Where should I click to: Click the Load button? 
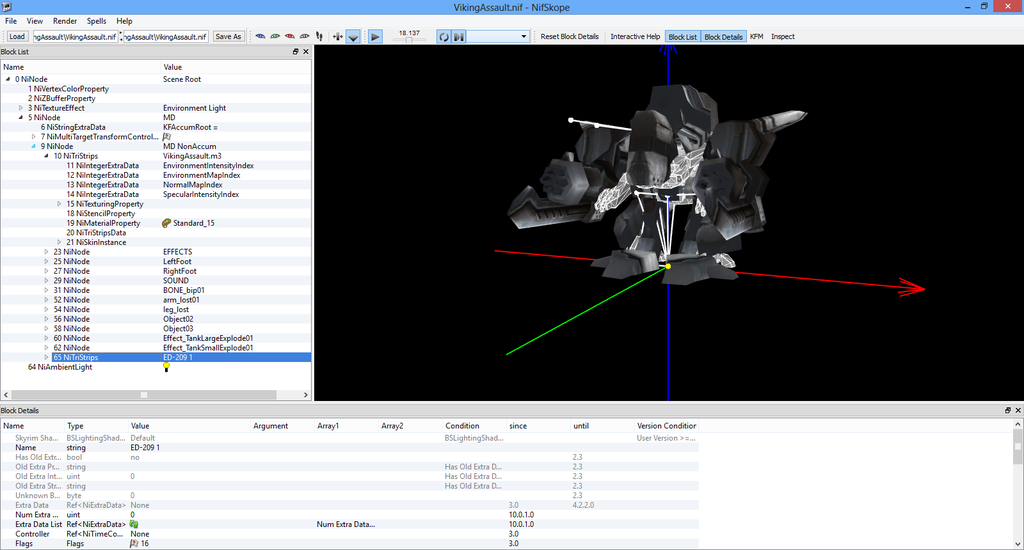[x=17, y=37]
